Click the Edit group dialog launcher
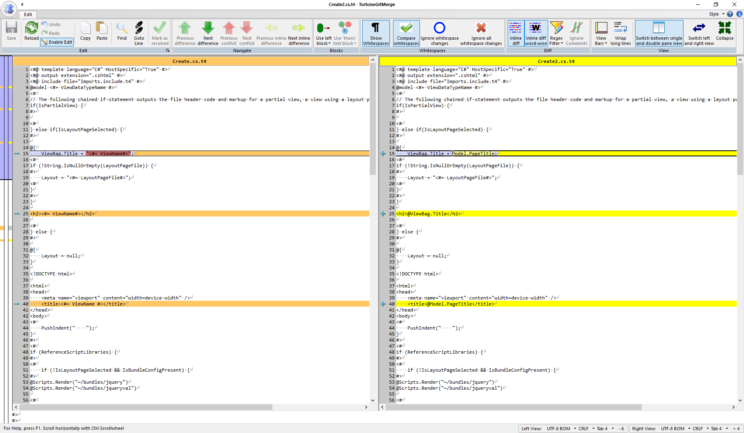 pos(167,50)
